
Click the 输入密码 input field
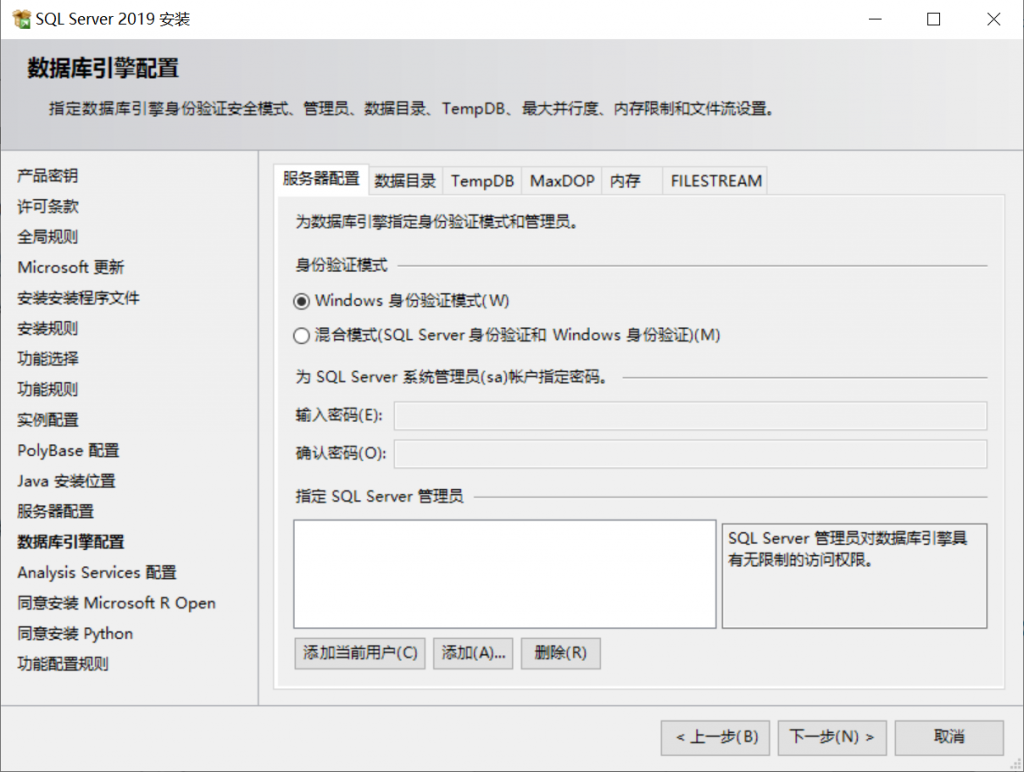click(690, 416)
